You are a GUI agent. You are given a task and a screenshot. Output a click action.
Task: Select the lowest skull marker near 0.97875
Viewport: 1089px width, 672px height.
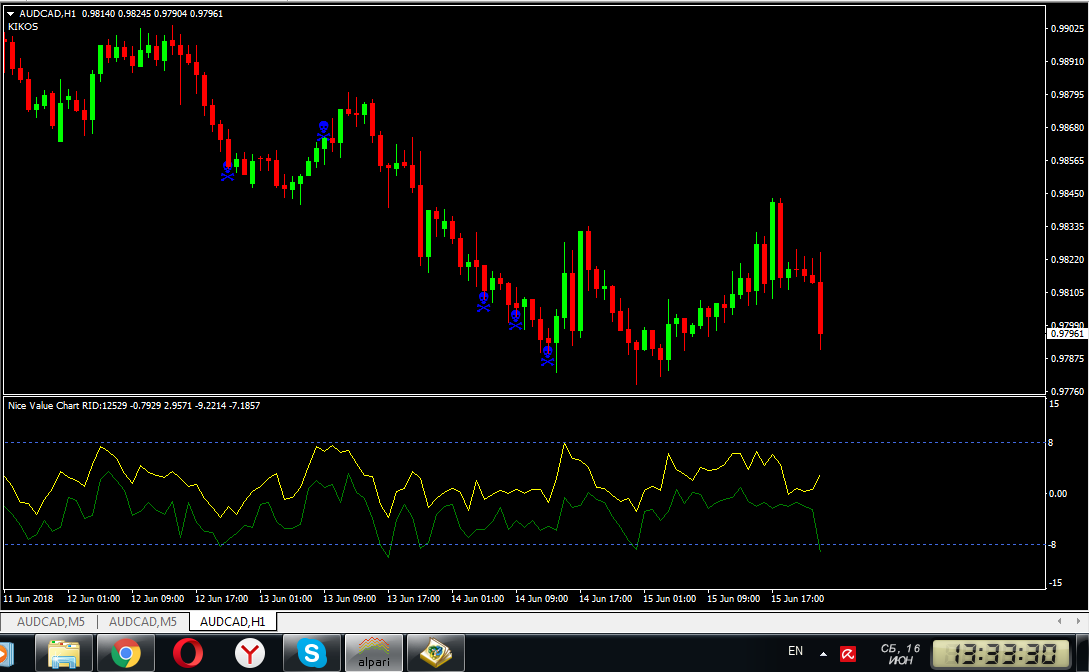548,353
